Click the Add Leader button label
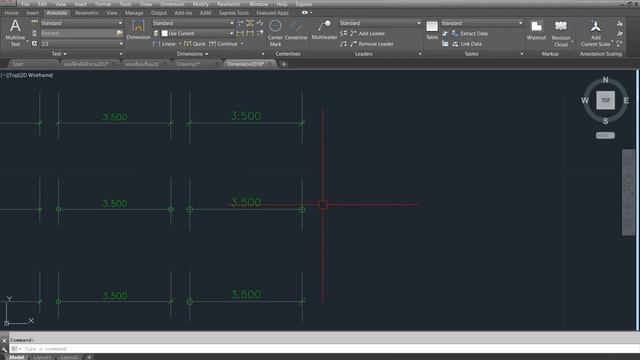This screenshot has width=640, height=360. click(x=371, y=33)
